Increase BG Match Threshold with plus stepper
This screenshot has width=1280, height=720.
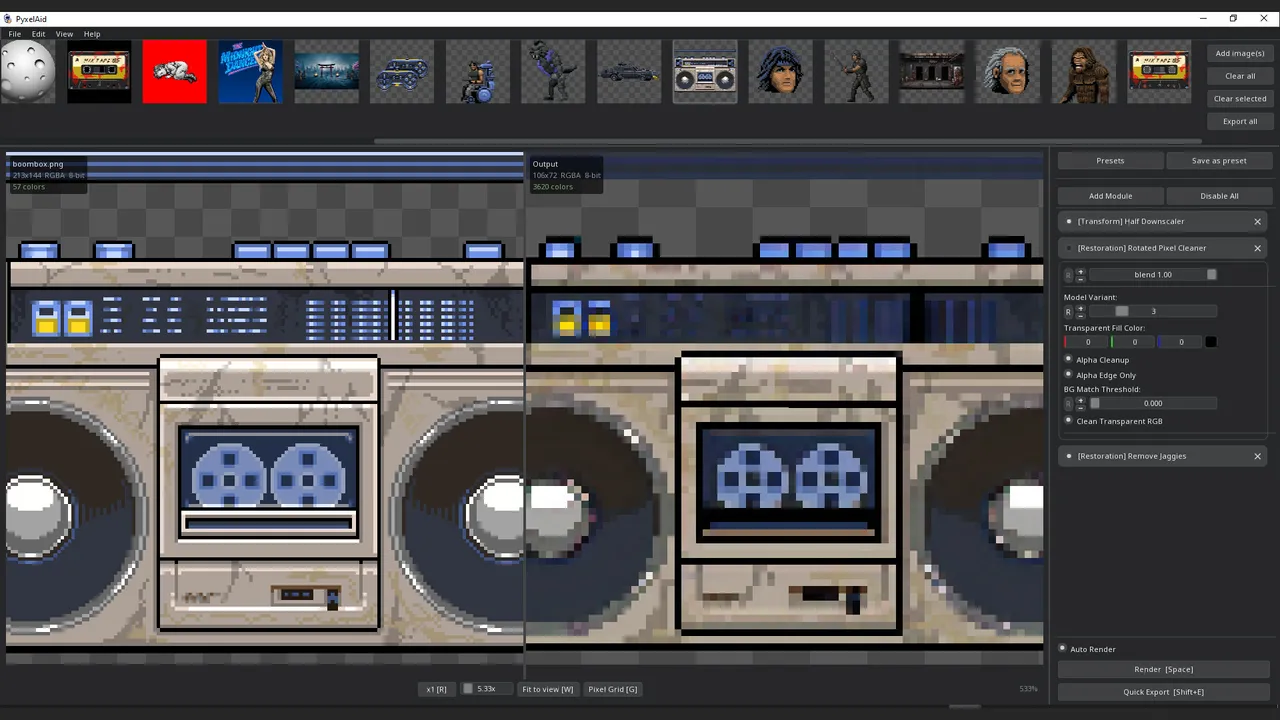coord(1080,400)
